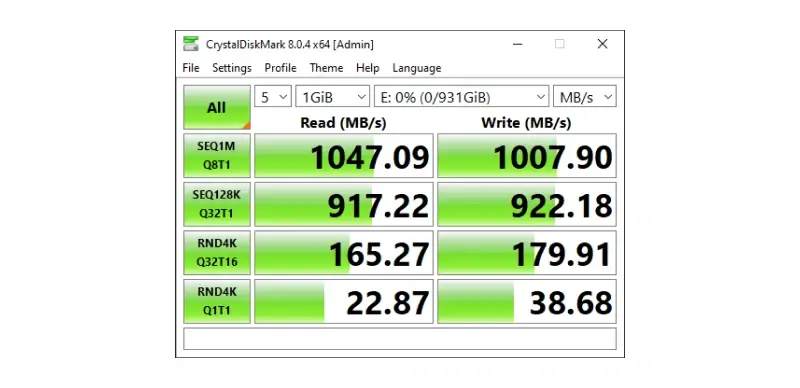
Task: Open the test size dropdown showing 1GiB
Action: 333,96
